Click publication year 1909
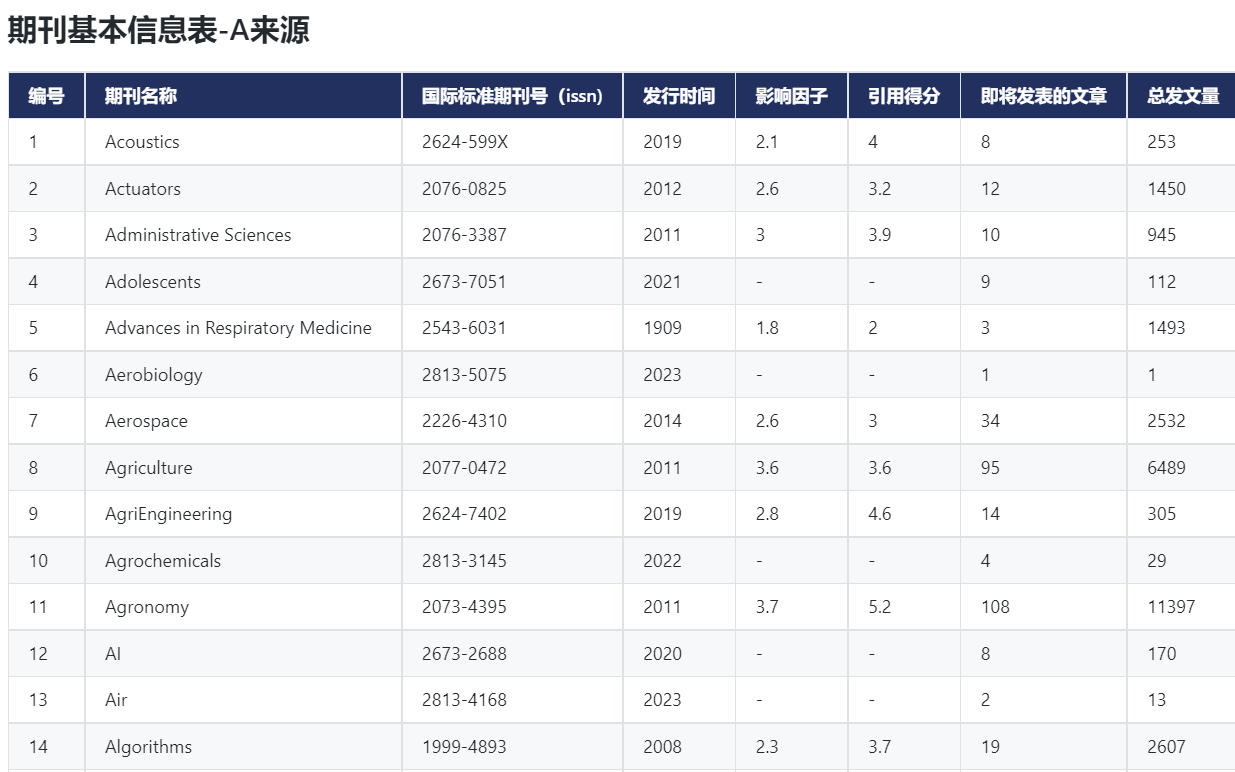 [x=662, y=328]
